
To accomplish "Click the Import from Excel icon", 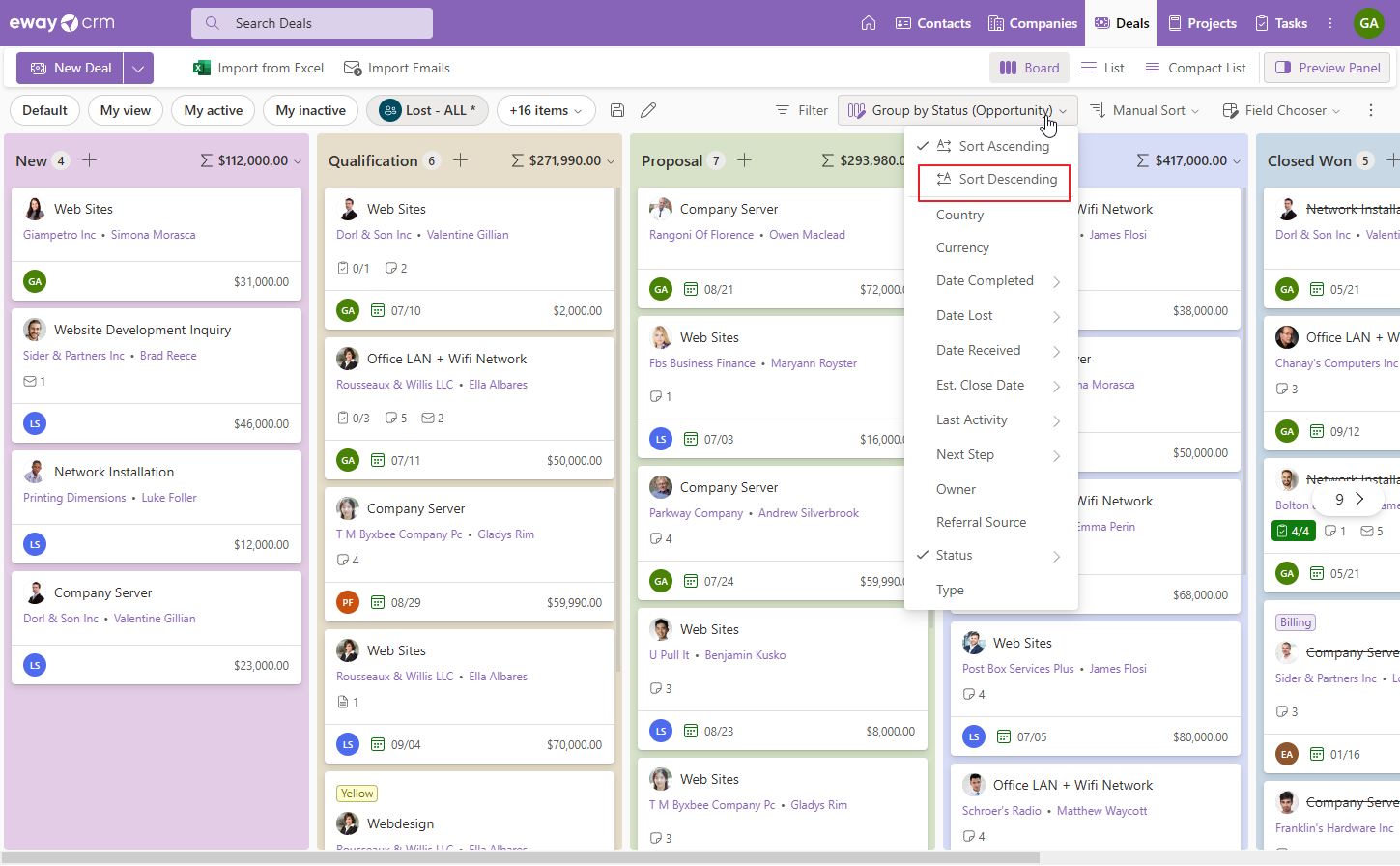I will 202,68.
